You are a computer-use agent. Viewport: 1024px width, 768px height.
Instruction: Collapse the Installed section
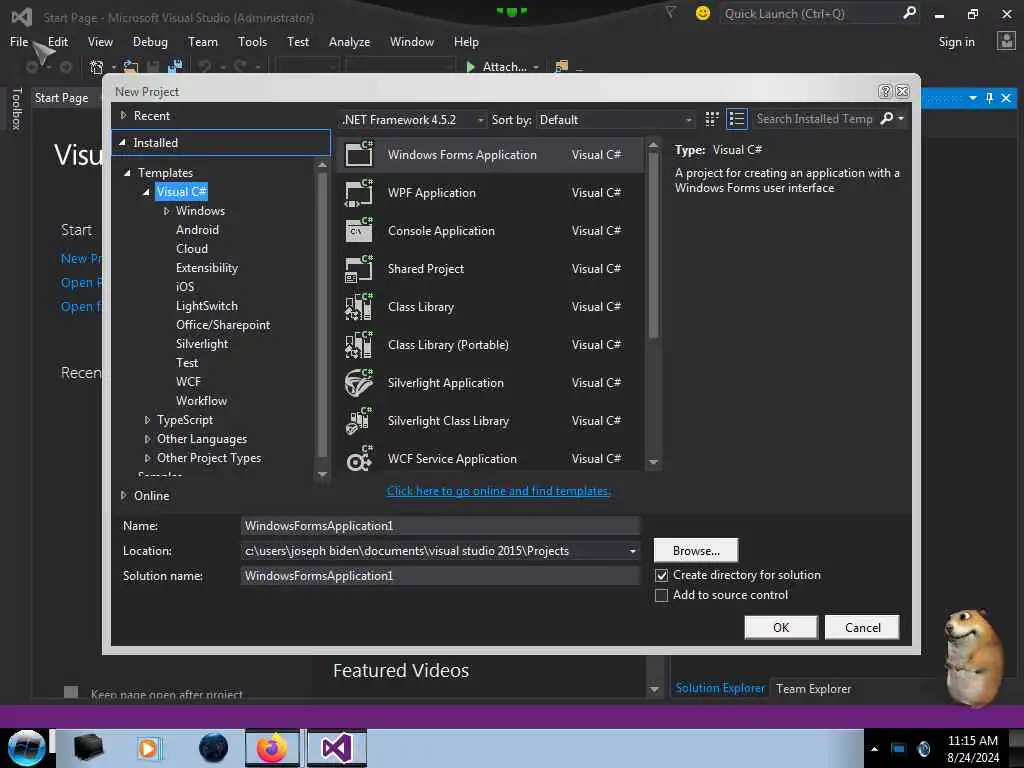122,142
